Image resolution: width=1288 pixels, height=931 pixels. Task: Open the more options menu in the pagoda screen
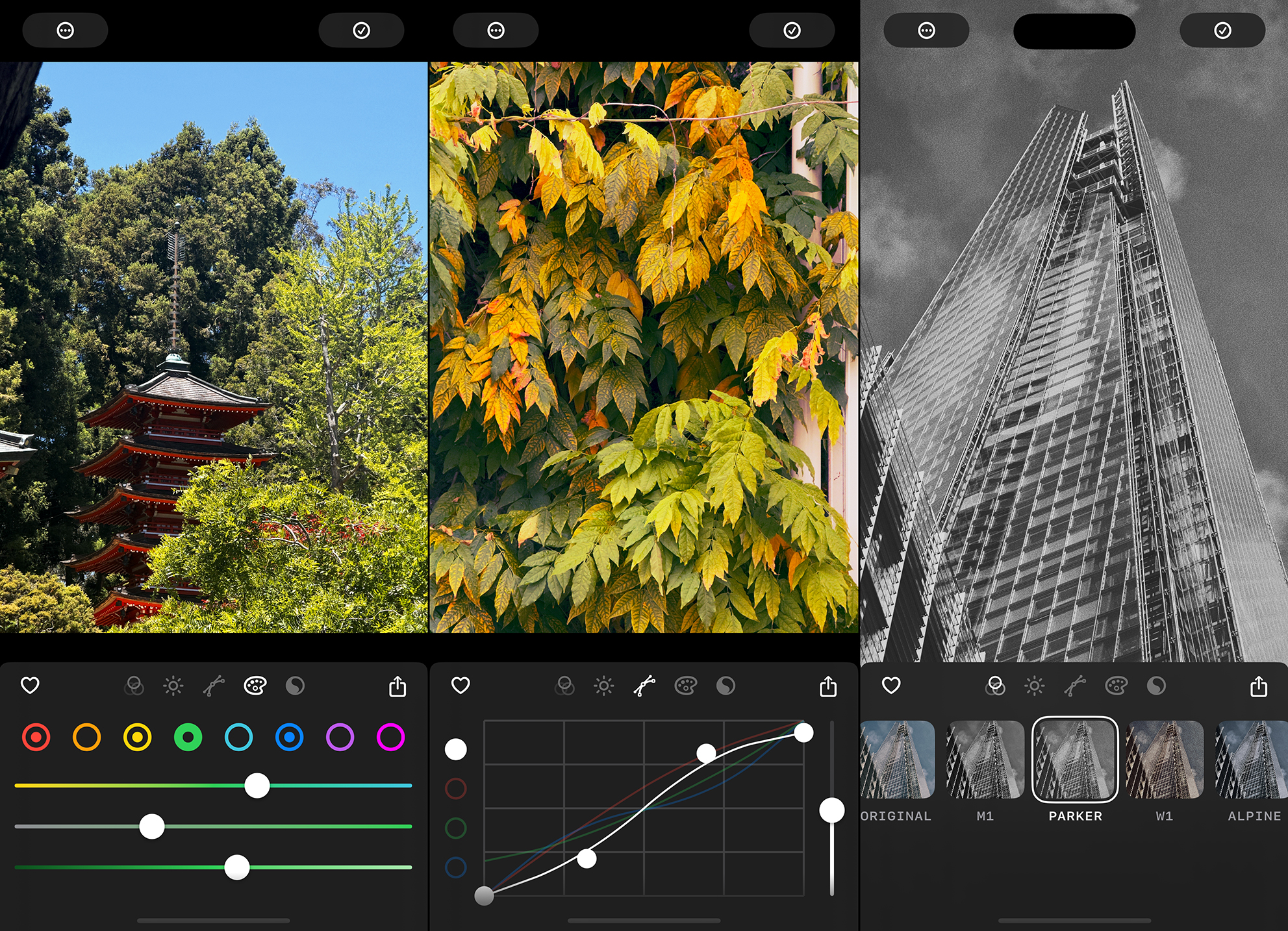click(65, 31)
